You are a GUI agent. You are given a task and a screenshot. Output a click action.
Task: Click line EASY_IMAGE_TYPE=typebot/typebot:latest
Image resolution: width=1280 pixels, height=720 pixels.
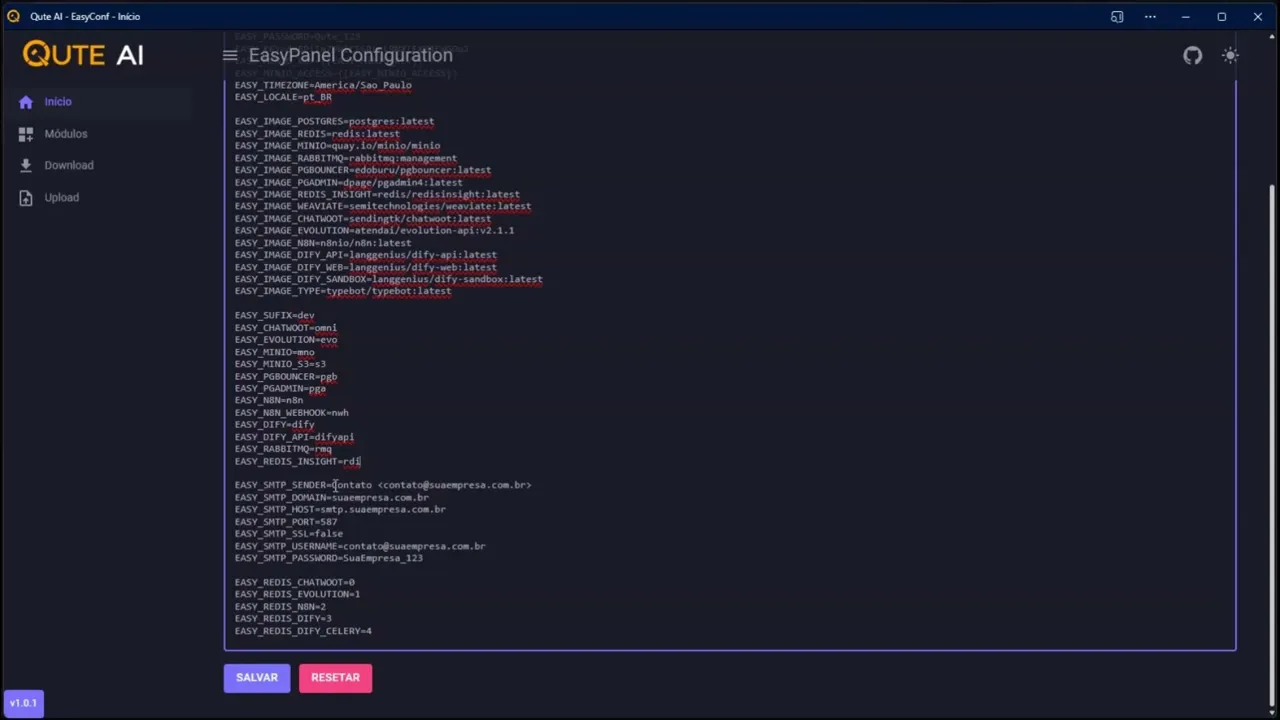(x=343, y=291)
